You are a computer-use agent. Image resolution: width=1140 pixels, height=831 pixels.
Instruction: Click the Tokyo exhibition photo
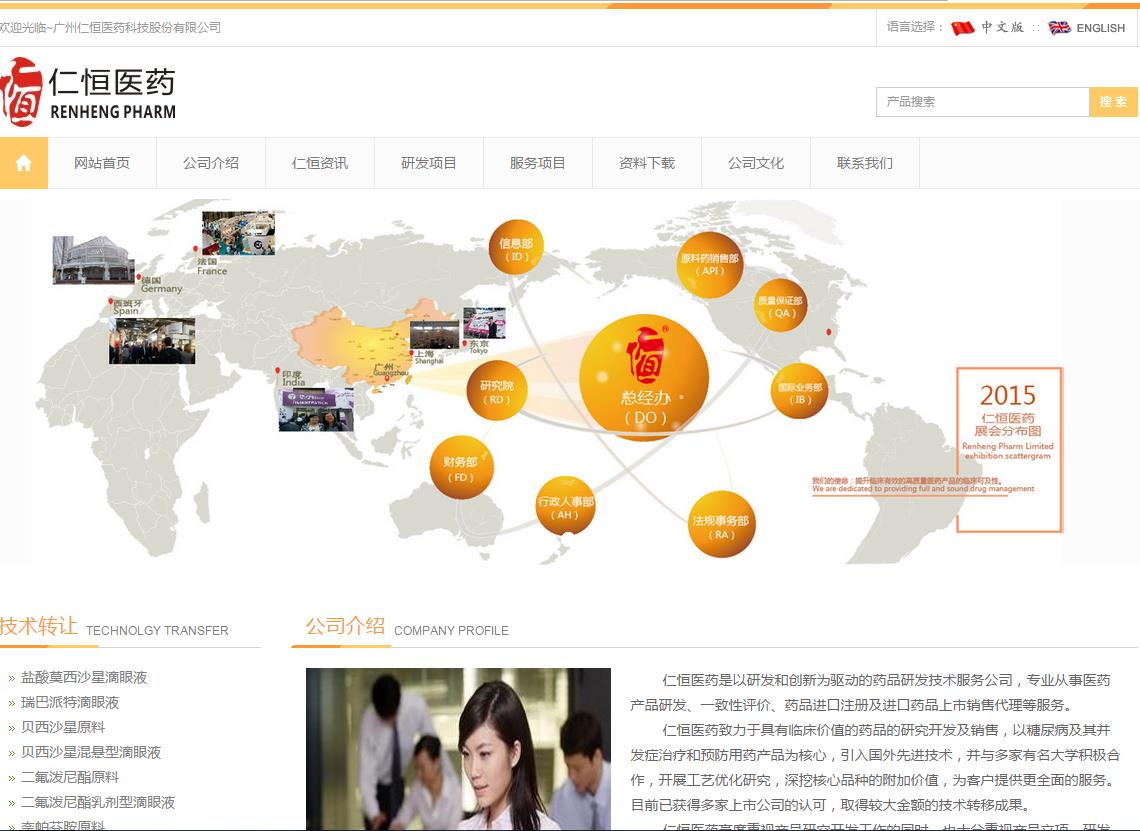tap(484, 323)
